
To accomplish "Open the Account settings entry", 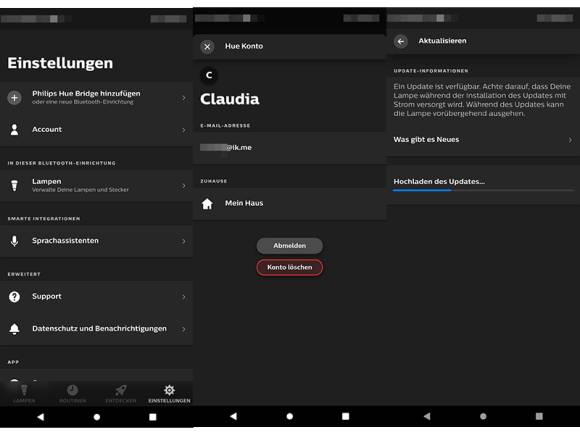I will [96, 130].
